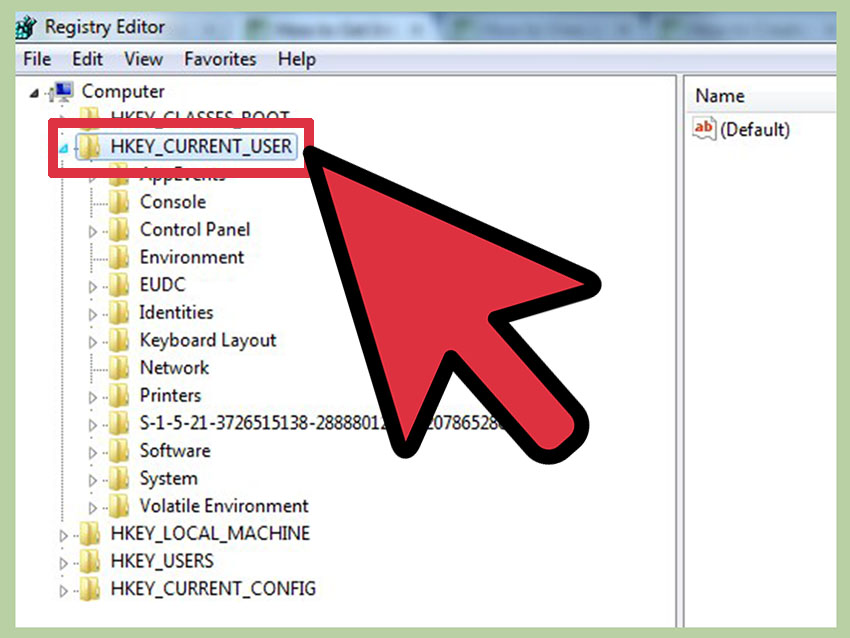The height and width of the screenshot is (638, 850).
Task: Expand the Control Panel key
Action: tap(93, 231)
